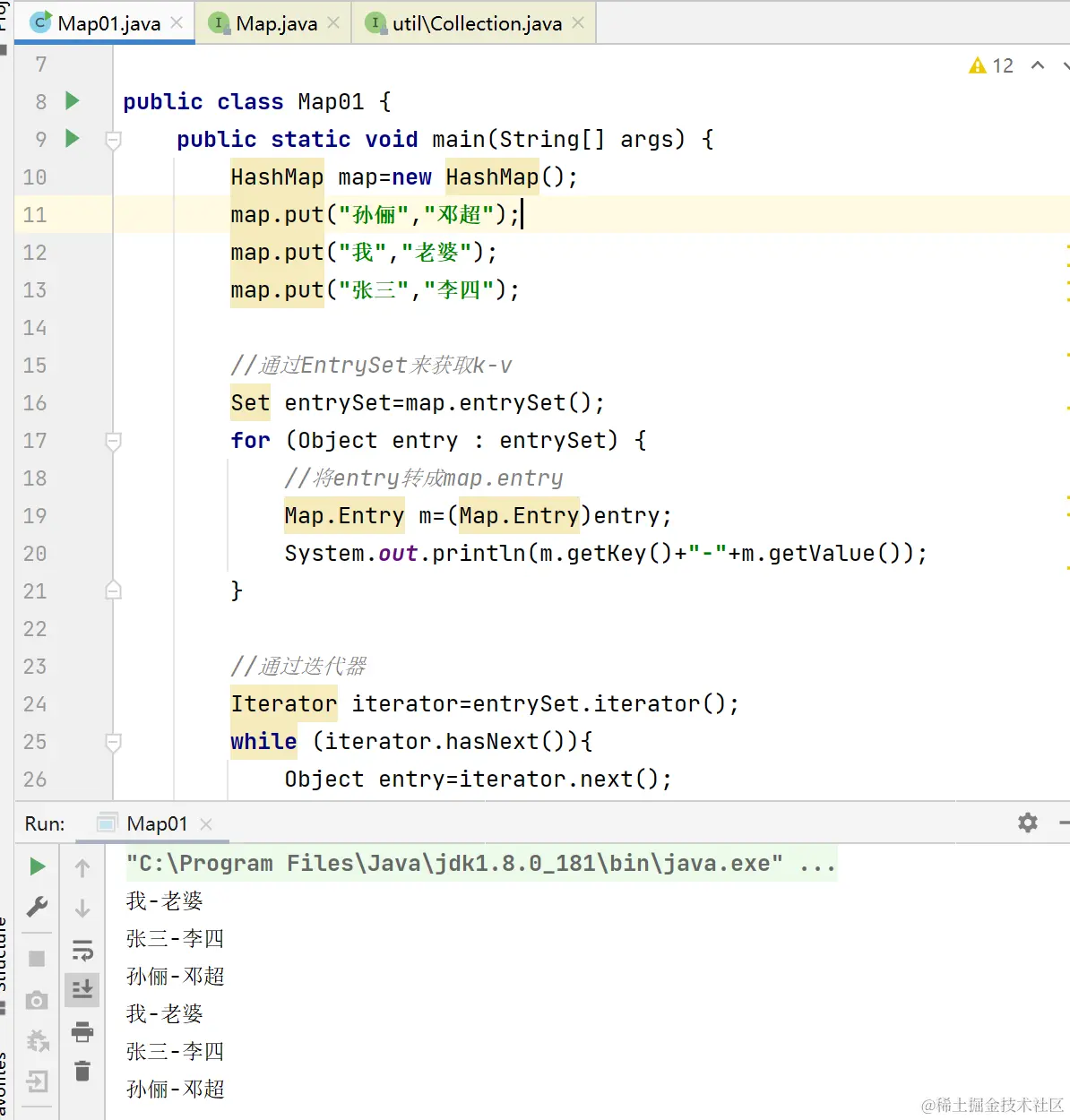This screenshot has width=1070, height=1120.
Task: Collapse main method fold at line 9
Action: point(113,140)
